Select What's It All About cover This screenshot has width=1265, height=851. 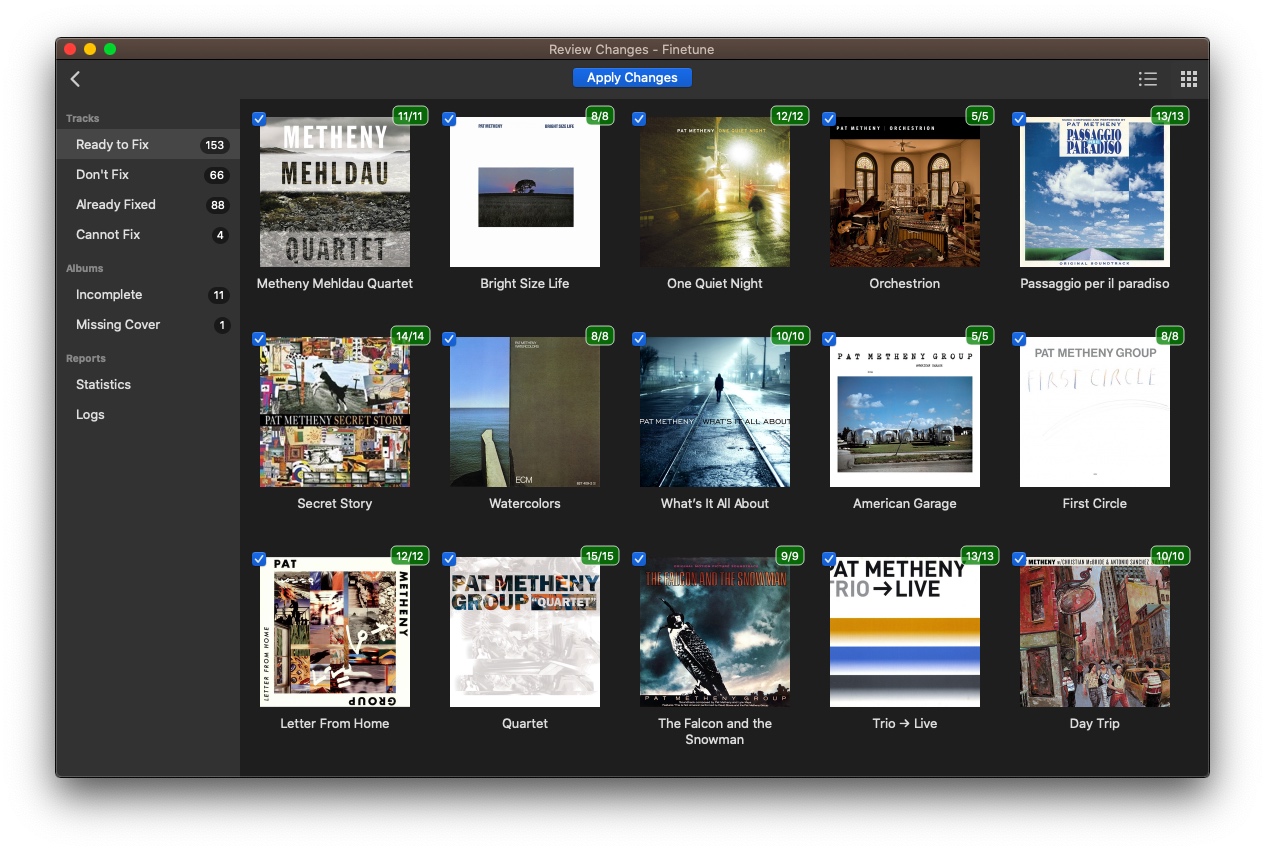pyautogui.click(x=715, y=412)
